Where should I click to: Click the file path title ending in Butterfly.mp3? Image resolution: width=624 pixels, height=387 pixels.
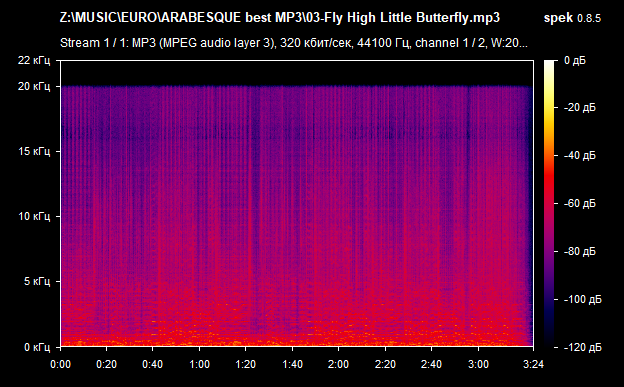(x=280, y=18)
